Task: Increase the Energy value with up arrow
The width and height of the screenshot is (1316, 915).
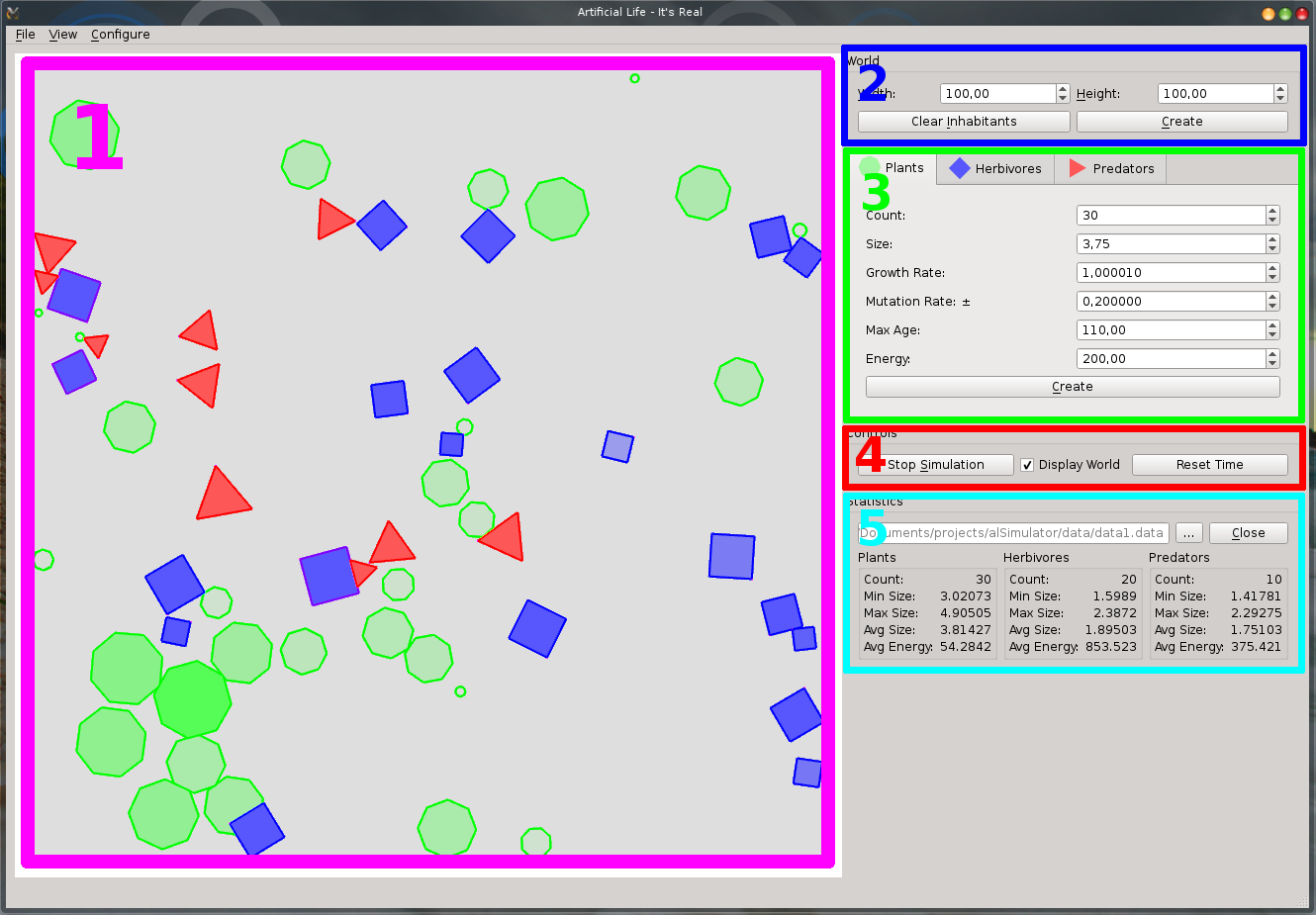Action: click(x=1272, y=354)
